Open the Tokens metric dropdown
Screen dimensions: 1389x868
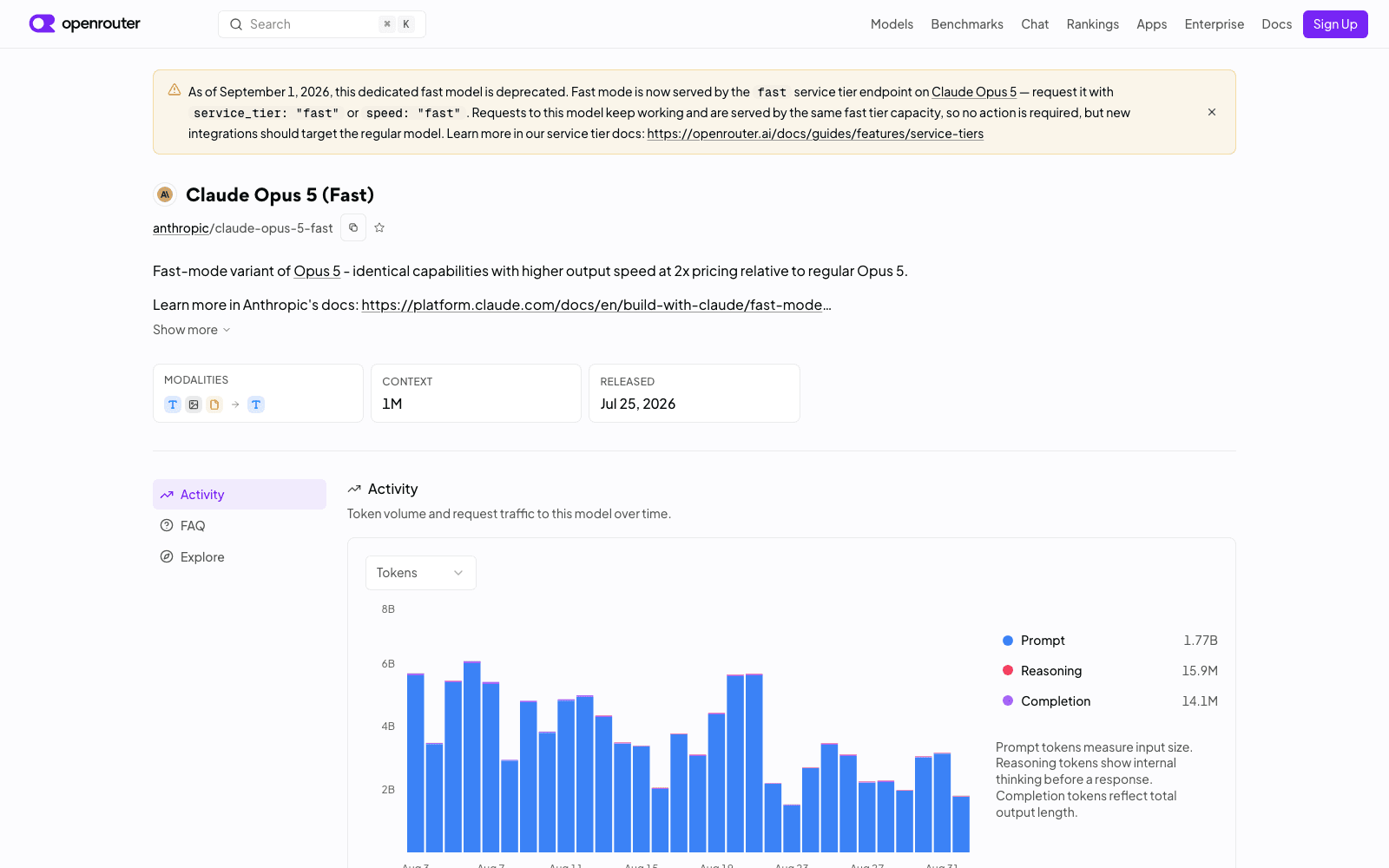(421, 573)
